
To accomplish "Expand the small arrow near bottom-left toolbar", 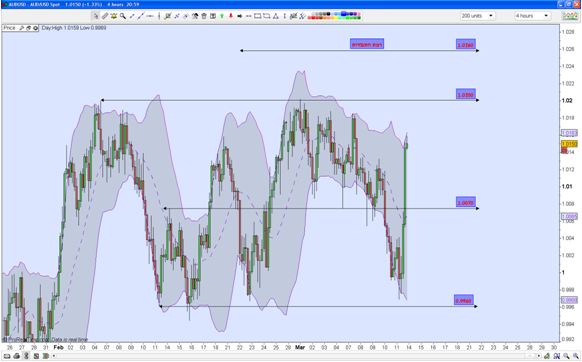I will (54, 356).
